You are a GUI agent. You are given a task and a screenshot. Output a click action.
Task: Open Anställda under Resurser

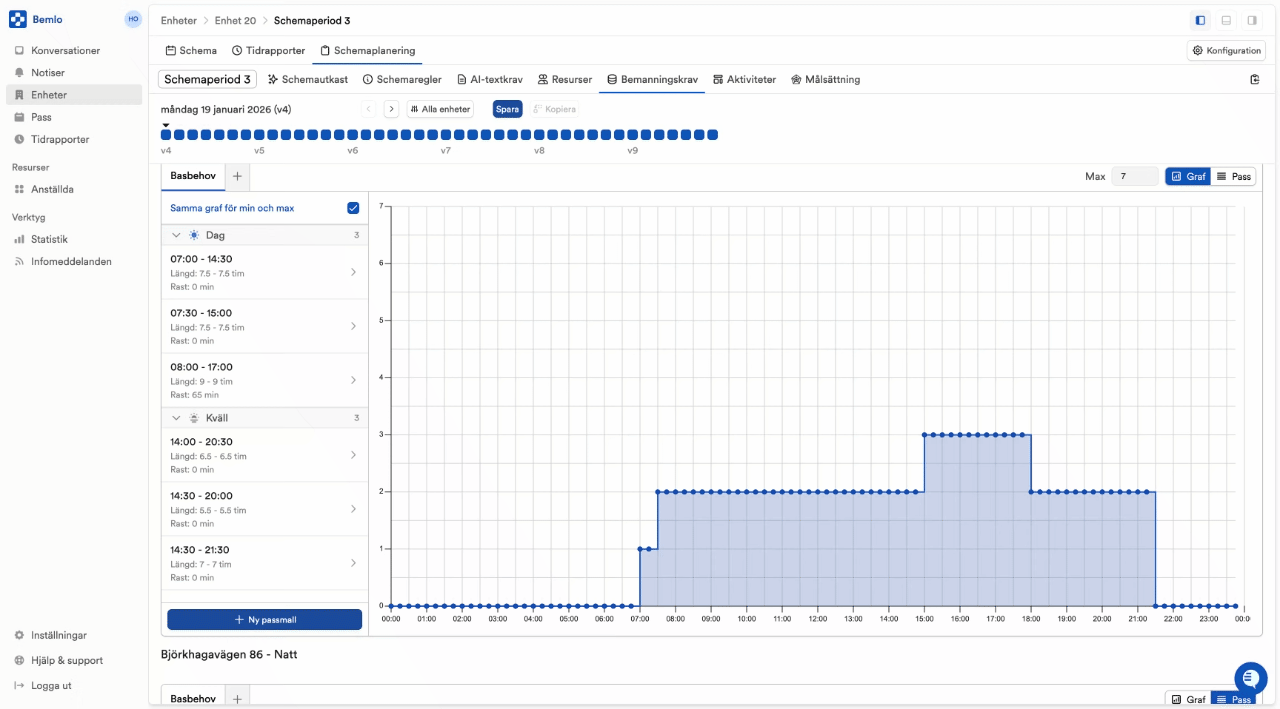[x=52, y=189]
